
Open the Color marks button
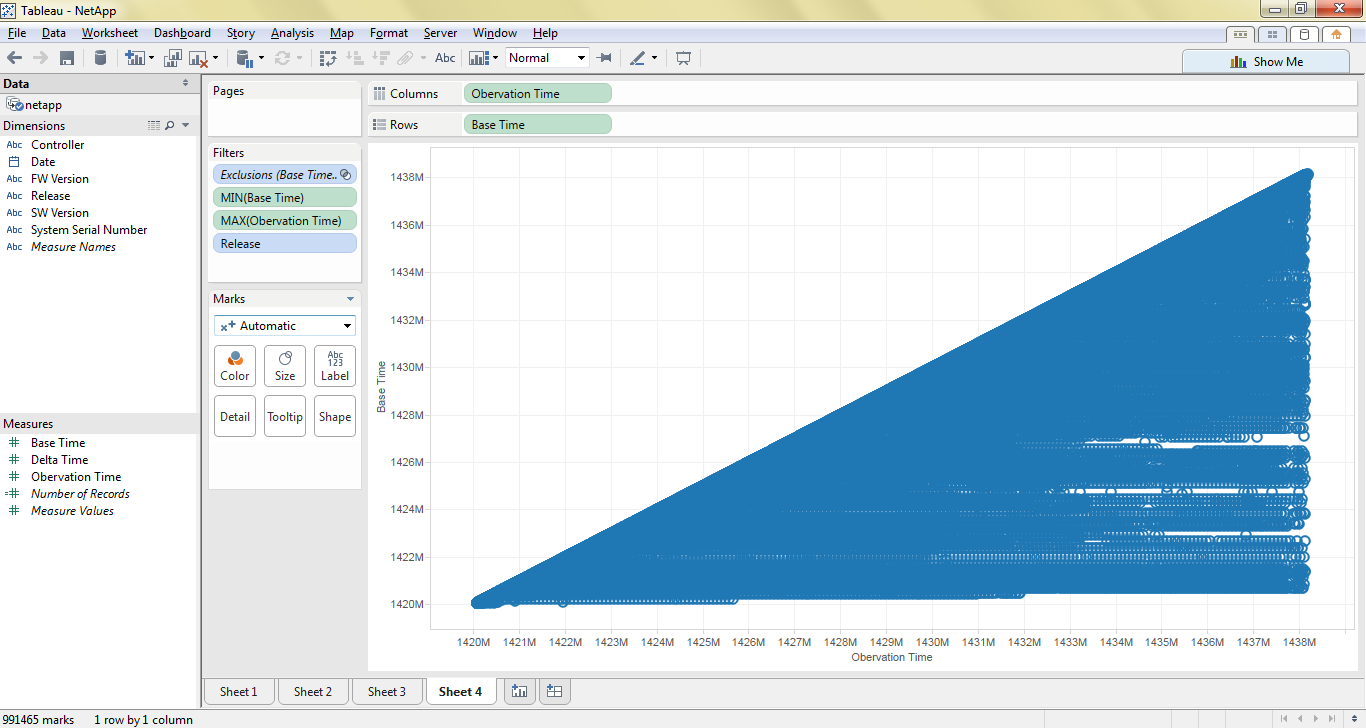point(235,366)
